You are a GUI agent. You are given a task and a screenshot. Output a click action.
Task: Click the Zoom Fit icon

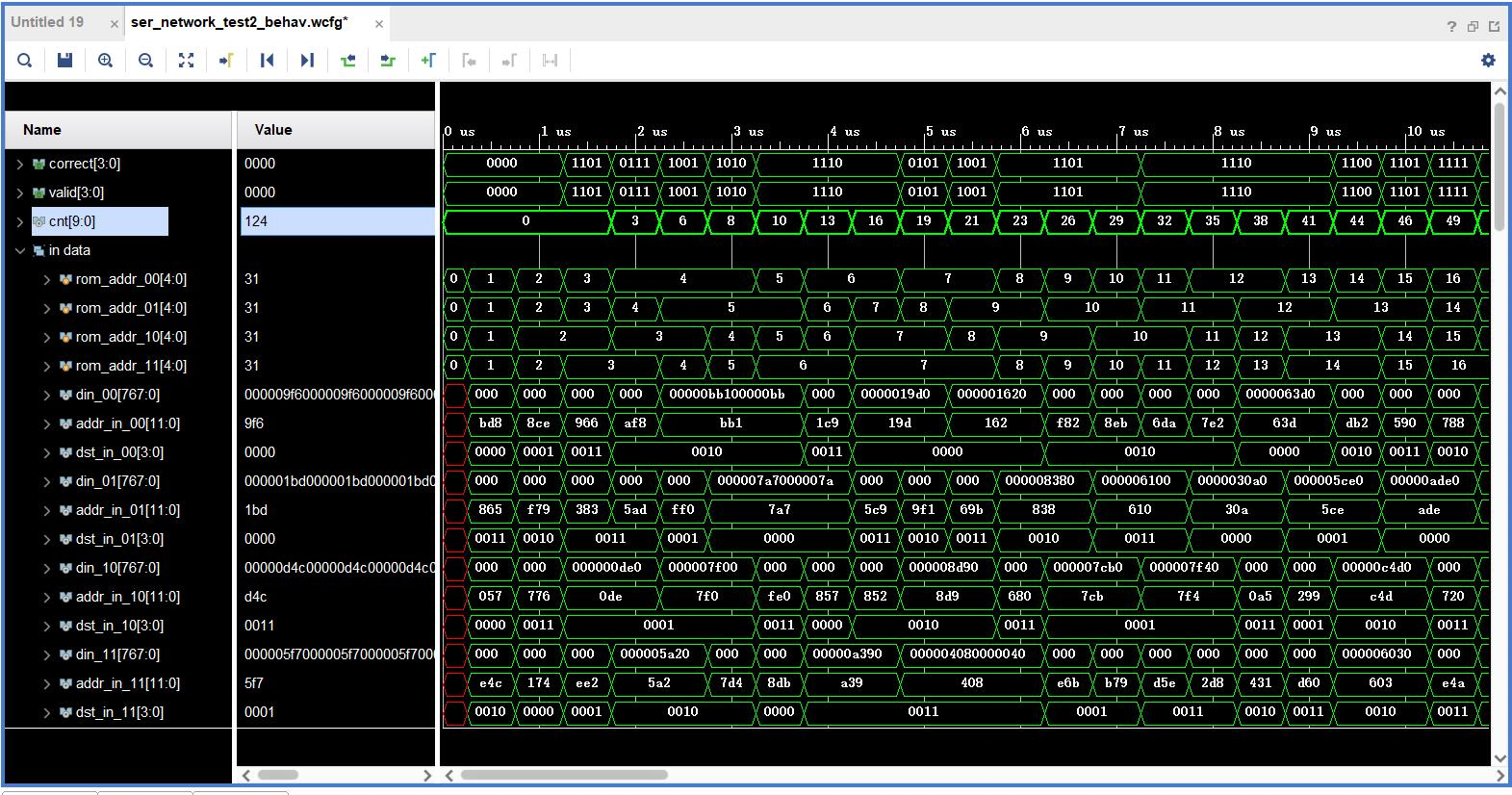click(187, 61)
